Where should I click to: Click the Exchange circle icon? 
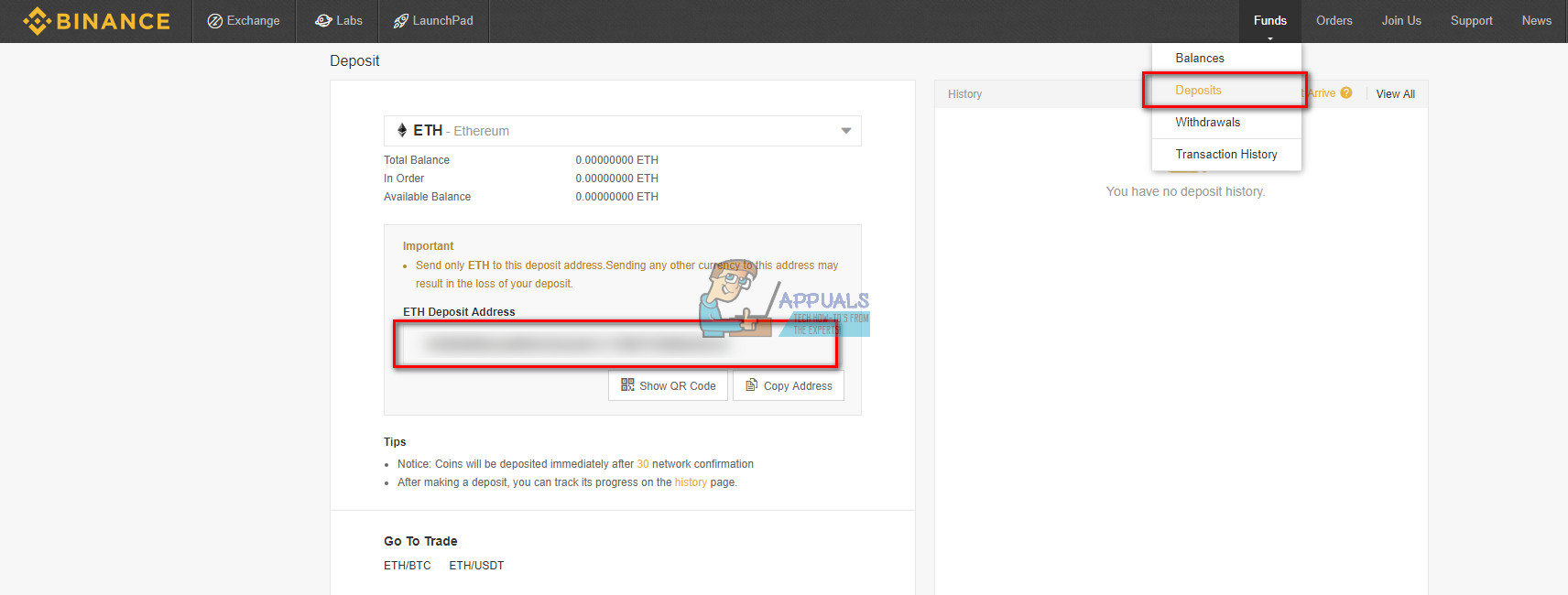point(215,21)
